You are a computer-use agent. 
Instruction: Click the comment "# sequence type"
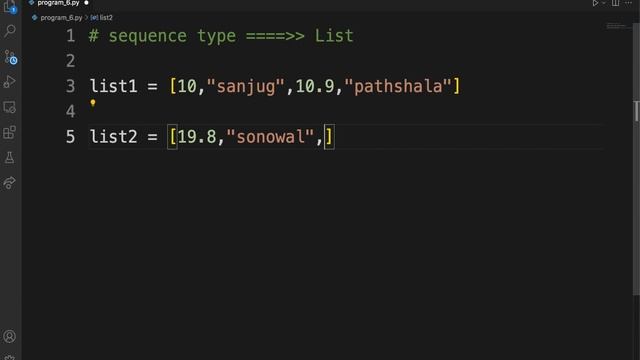(162, 36)
